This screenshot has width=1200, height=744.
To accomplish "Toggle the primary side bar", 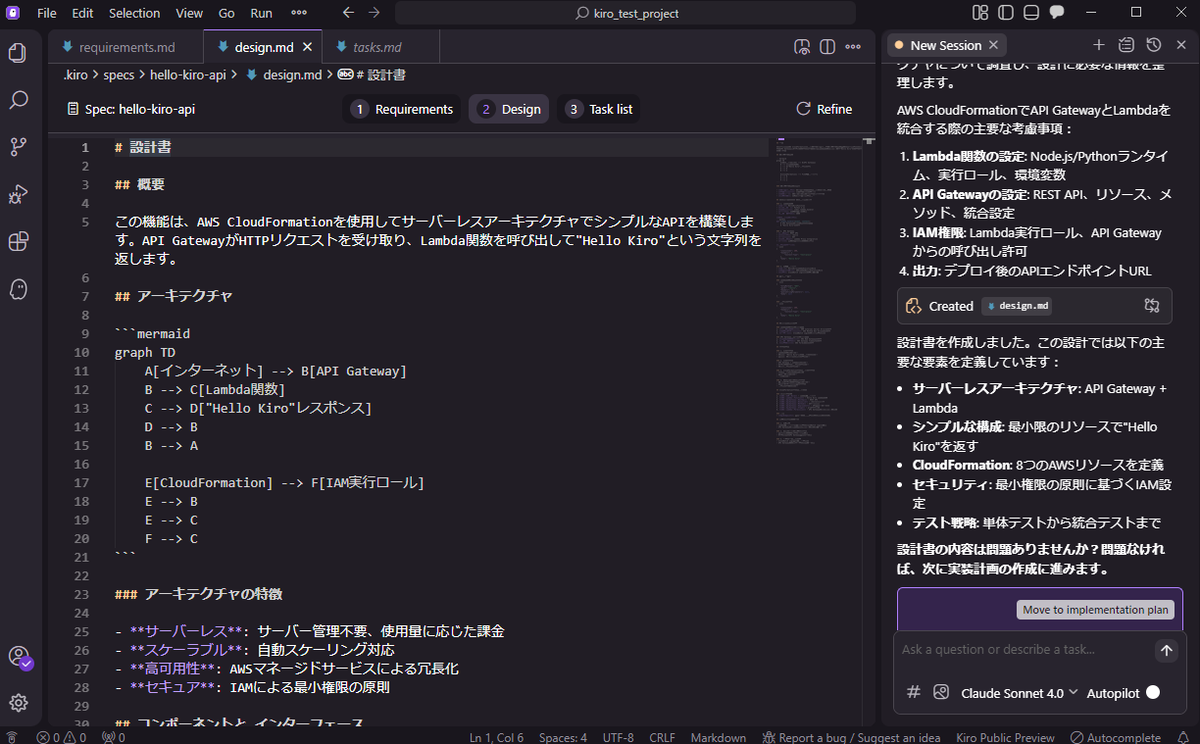I will click(x=1005, y=13).
